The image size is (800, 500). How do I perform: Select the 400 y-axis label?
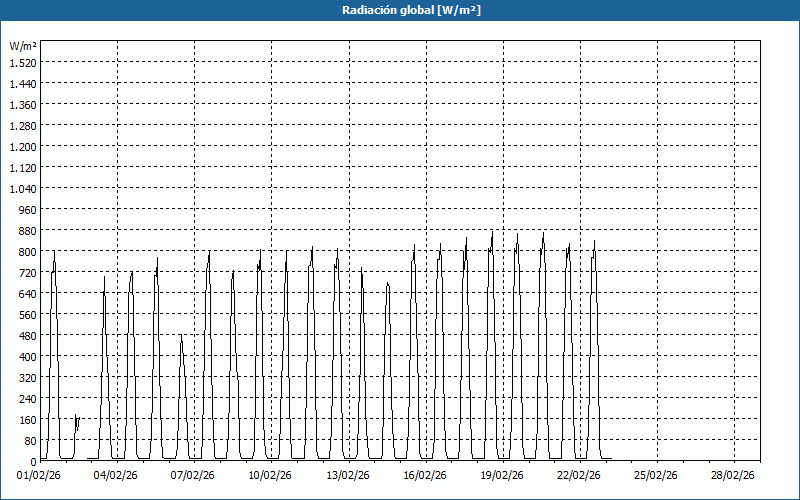pyautogui.click(x=26, y=357)
